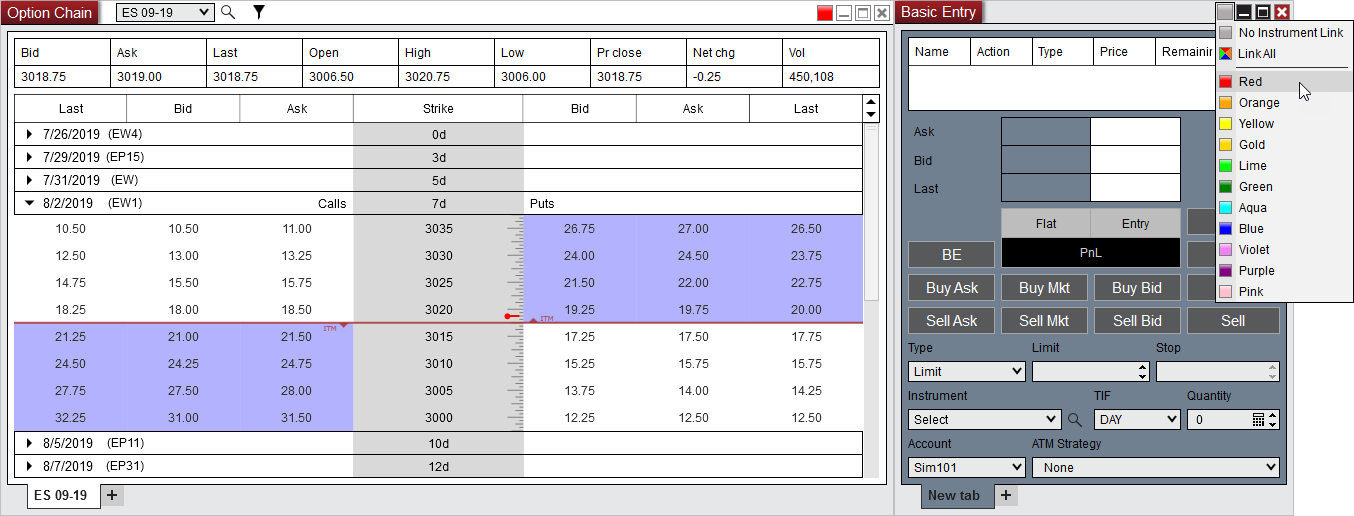Choose No Instrument Link from menu
The height and width of the screenshot is (516, 1354).
[x=1290, y=33]
